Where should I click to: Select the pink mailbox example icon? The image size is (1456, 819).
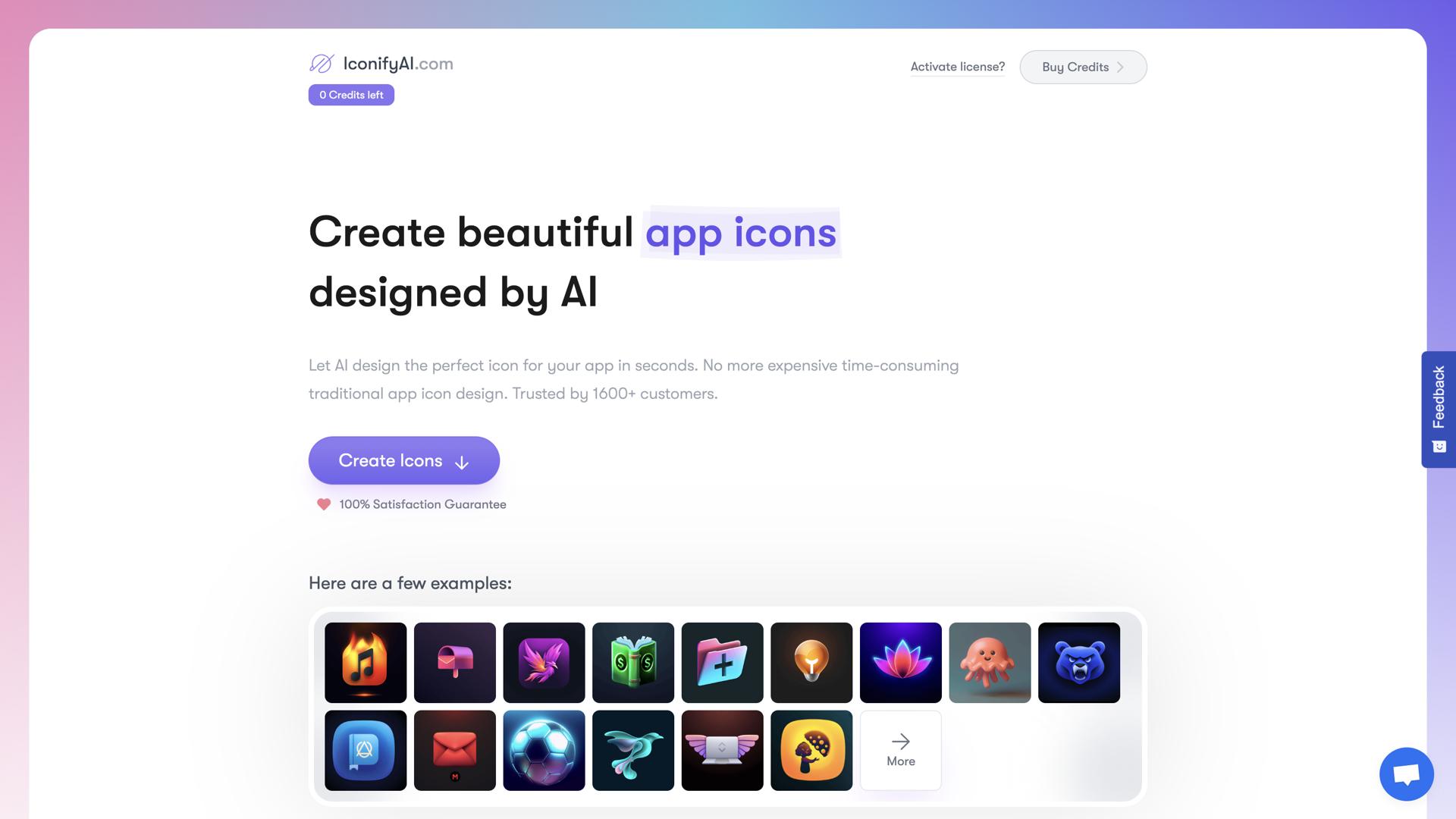tap(455, 663)
